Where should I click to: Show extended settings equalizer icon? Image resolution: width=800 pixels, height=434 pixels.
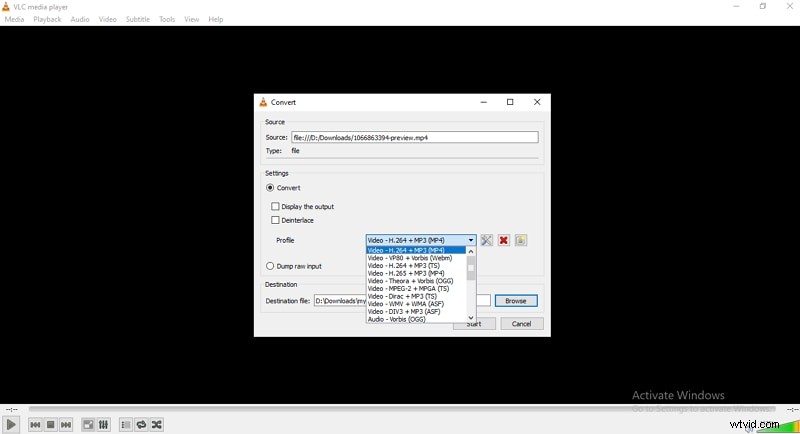click(x=104, y=424)
